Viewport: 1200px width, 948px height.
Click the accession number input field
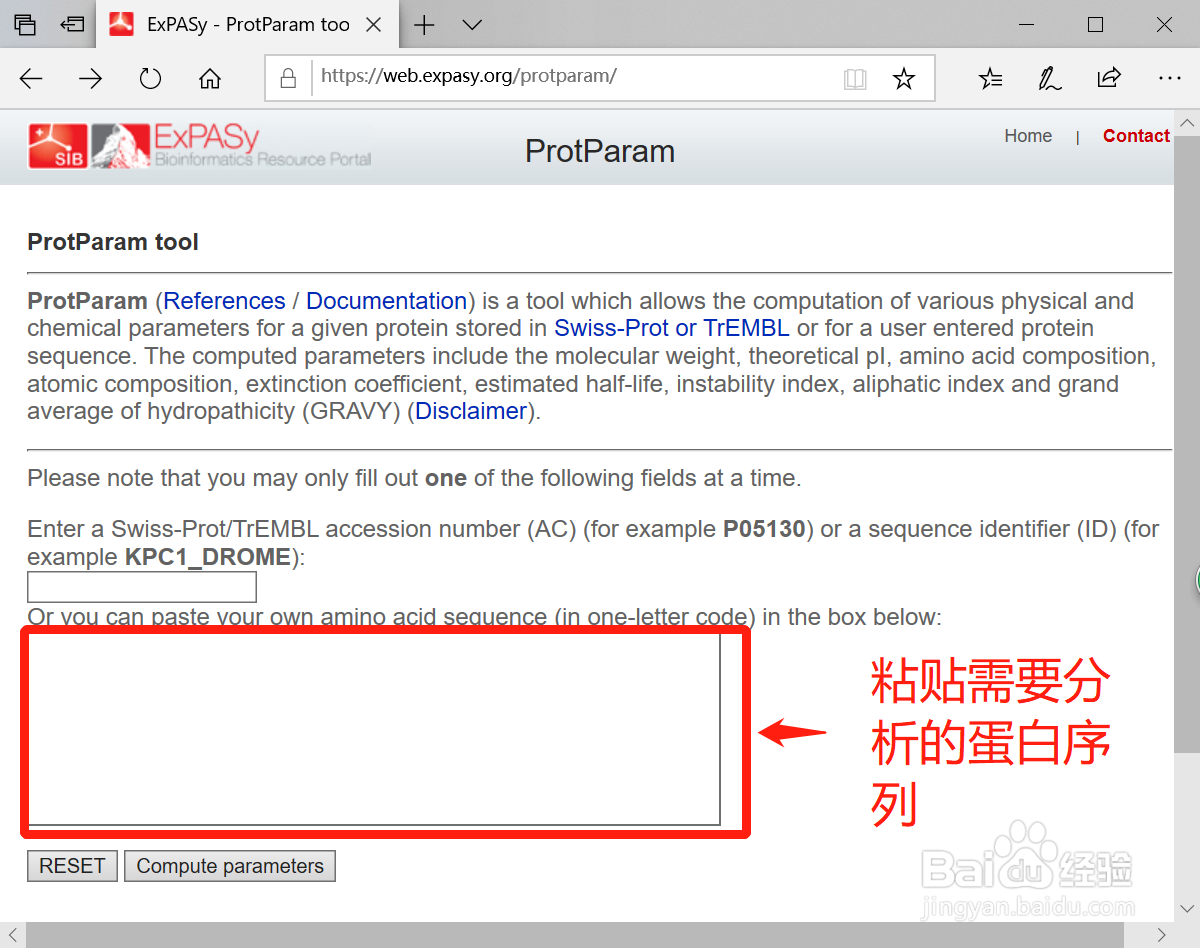tap(142, 587)
